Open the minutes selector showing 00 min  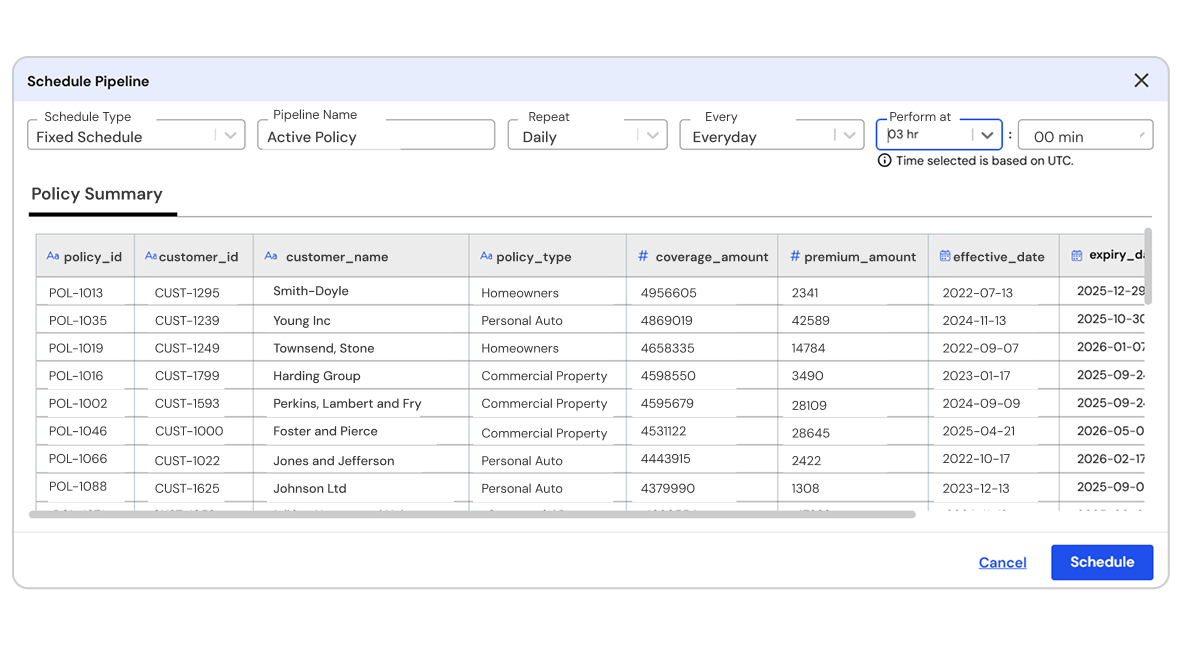(x=1085, y=136)
